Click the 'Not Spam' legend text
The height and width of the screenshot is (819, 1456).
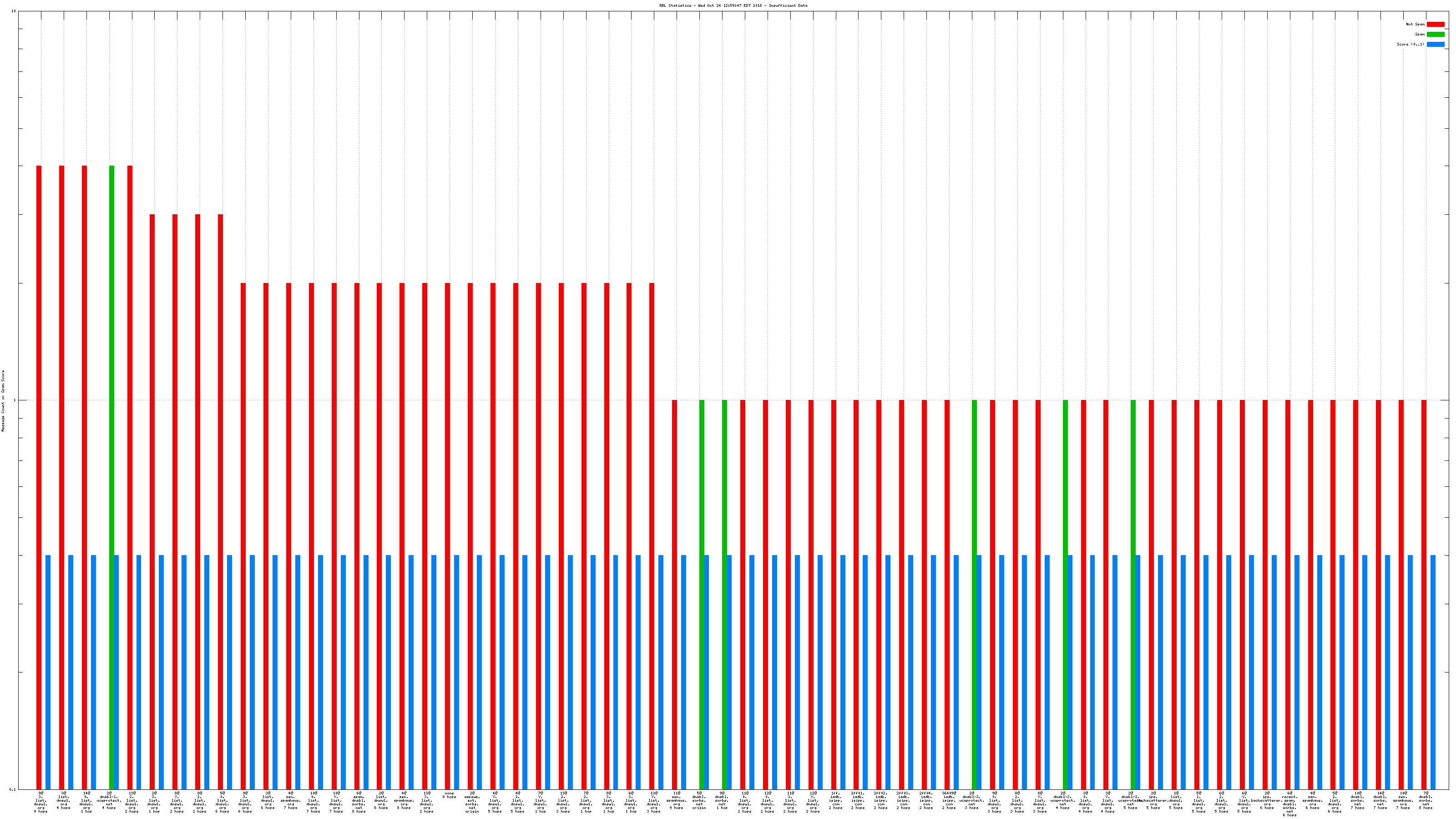coord(1416,24)
